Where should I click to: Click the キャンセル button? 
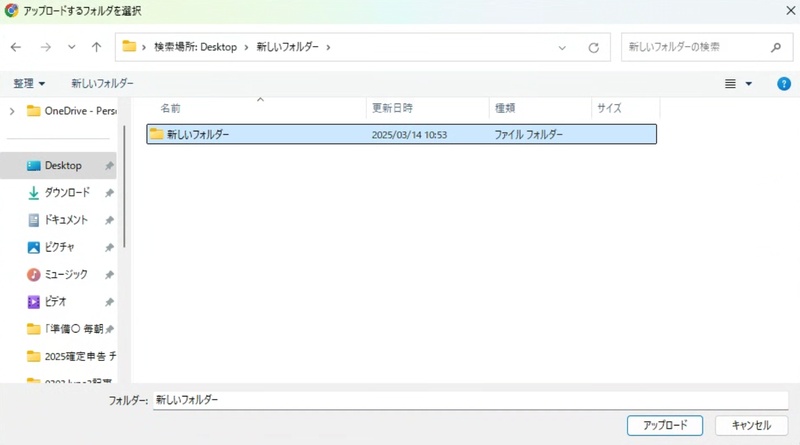point(751,425)
